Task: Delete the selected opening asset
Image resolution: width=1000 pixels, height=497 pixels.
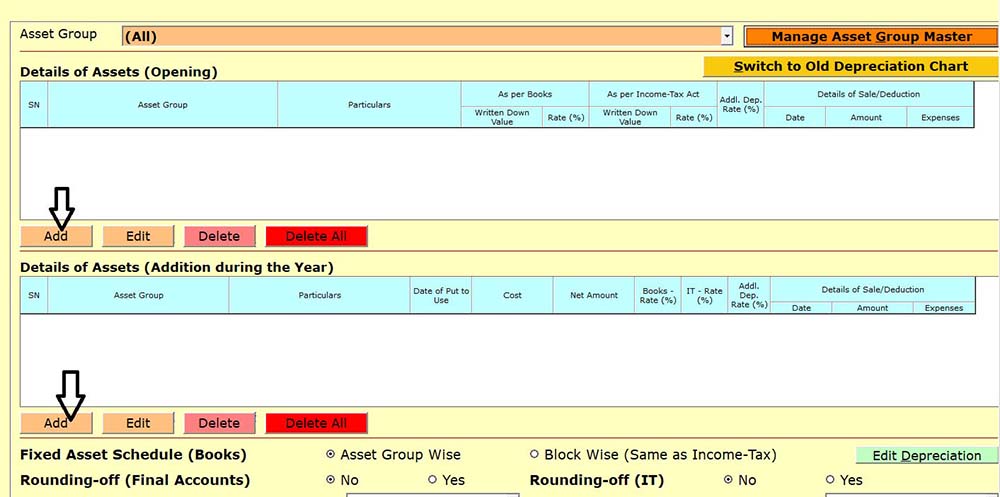Action: pyautogui.click(x=219, y=236)
